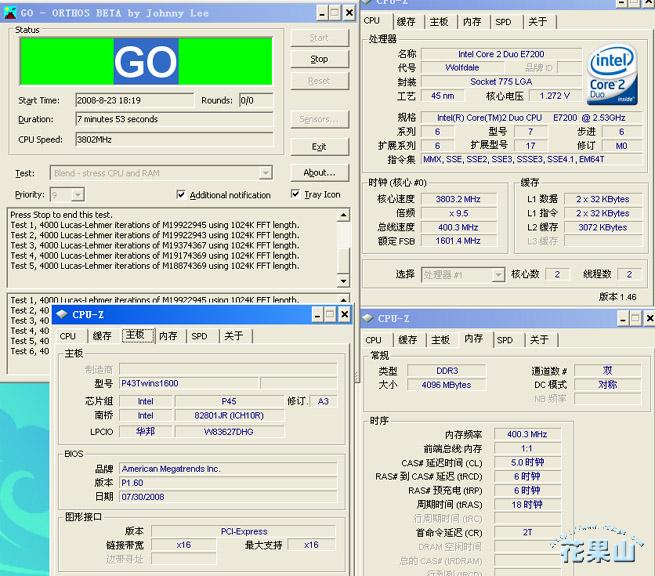Click the DDR3 memory type value
655x576 pixels.
[447, 370]
